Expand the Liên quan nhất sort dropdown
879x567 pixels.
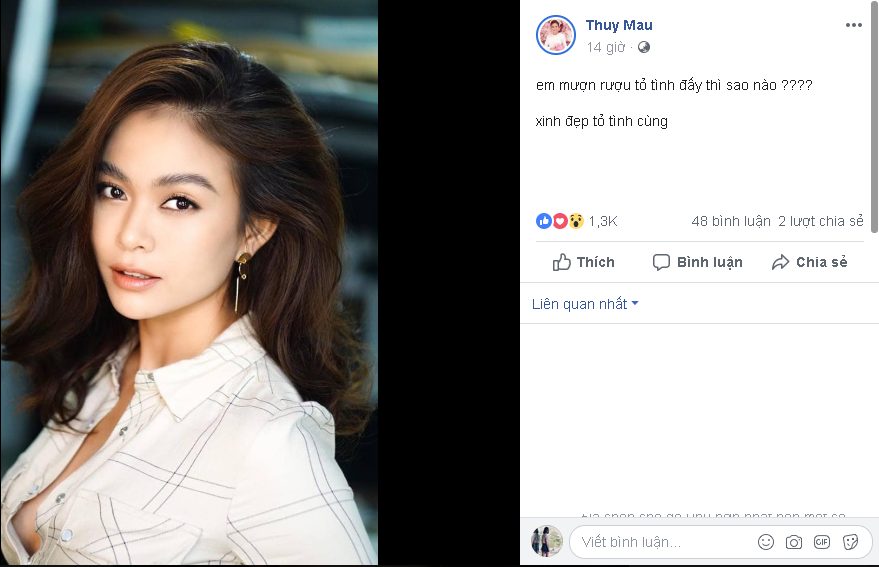click(x=585, y=304)
